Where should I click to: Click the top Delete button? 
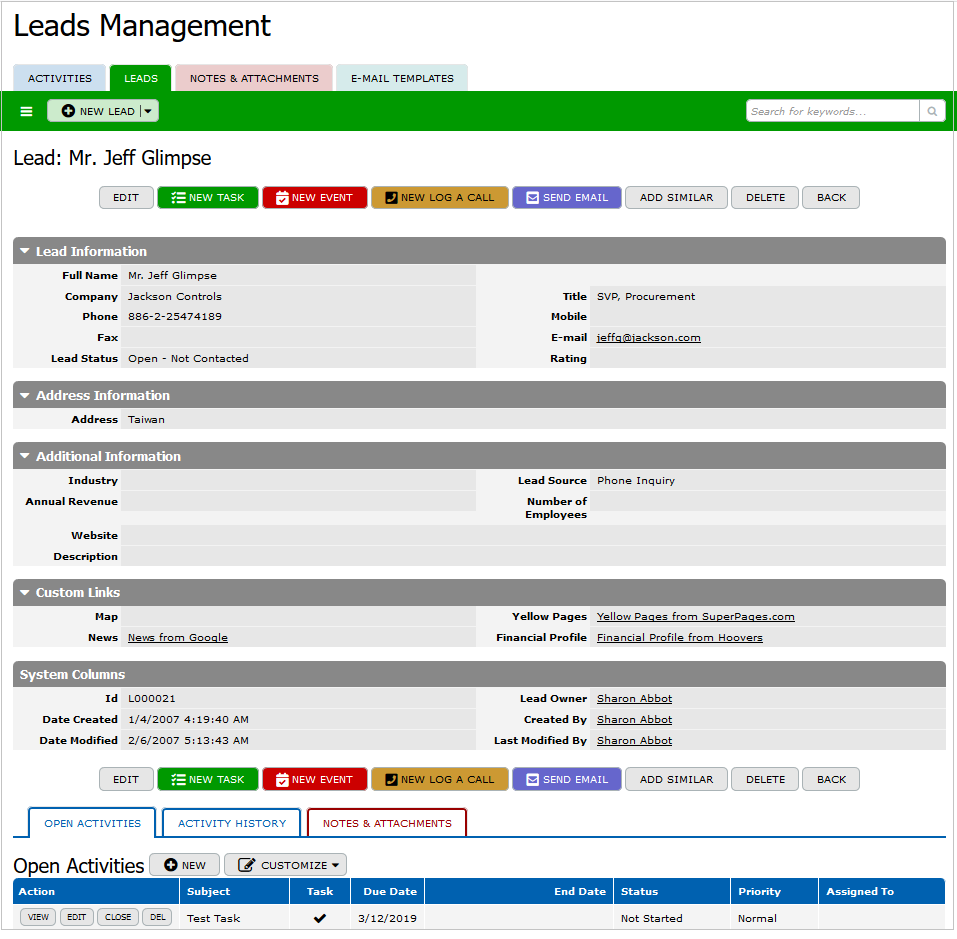765,198
